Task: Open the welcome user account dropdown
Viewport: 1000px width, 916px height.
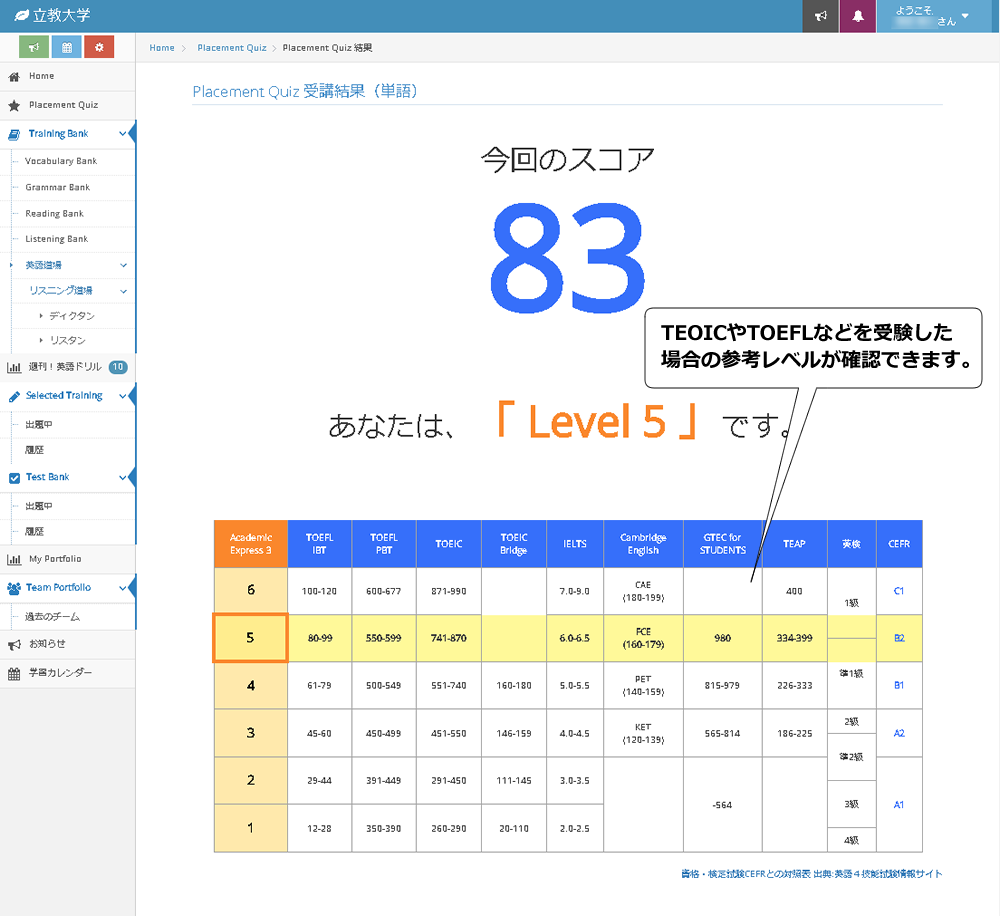Action: coord(933,16)
